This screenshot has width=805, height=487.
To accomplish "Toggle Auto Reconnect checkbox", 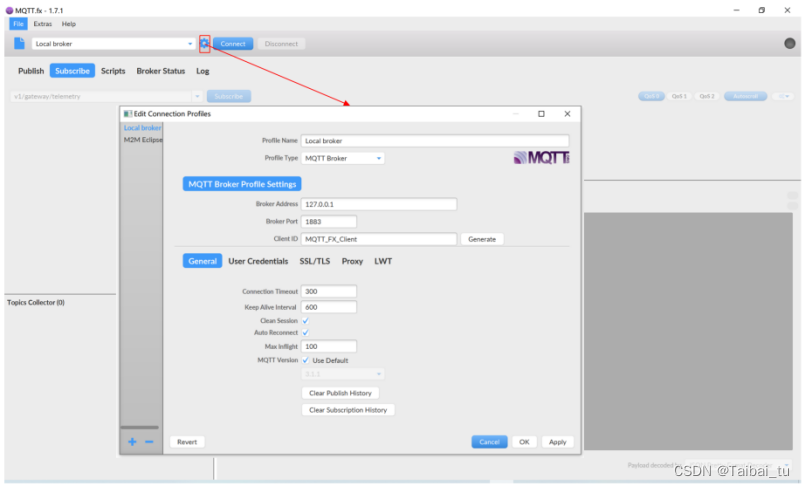I will tap(305, 333).
